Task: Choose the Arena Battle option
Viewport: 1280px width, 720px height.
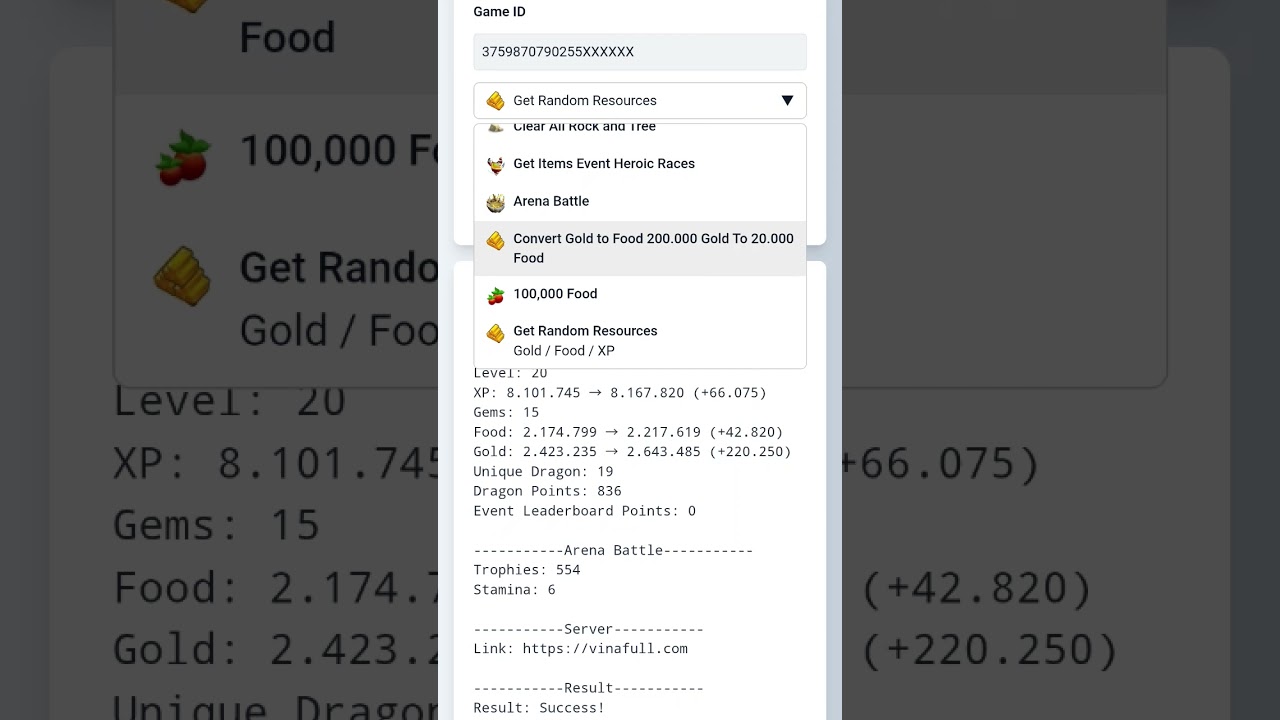Action: 640,201
